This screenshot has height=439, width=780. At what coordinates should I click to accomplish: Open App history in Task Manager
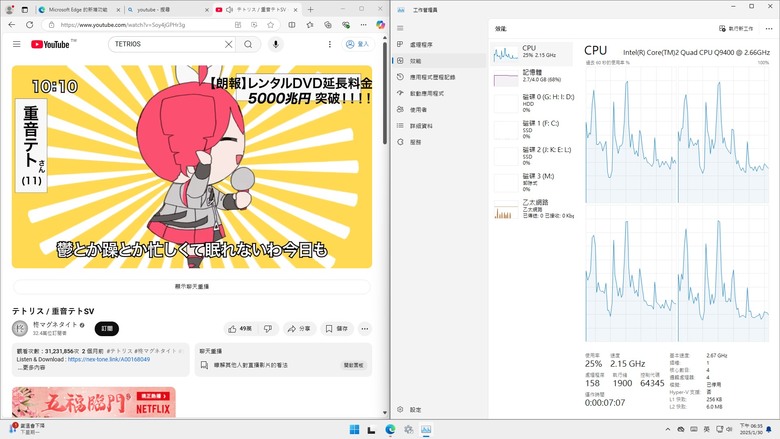click(439, 77)
